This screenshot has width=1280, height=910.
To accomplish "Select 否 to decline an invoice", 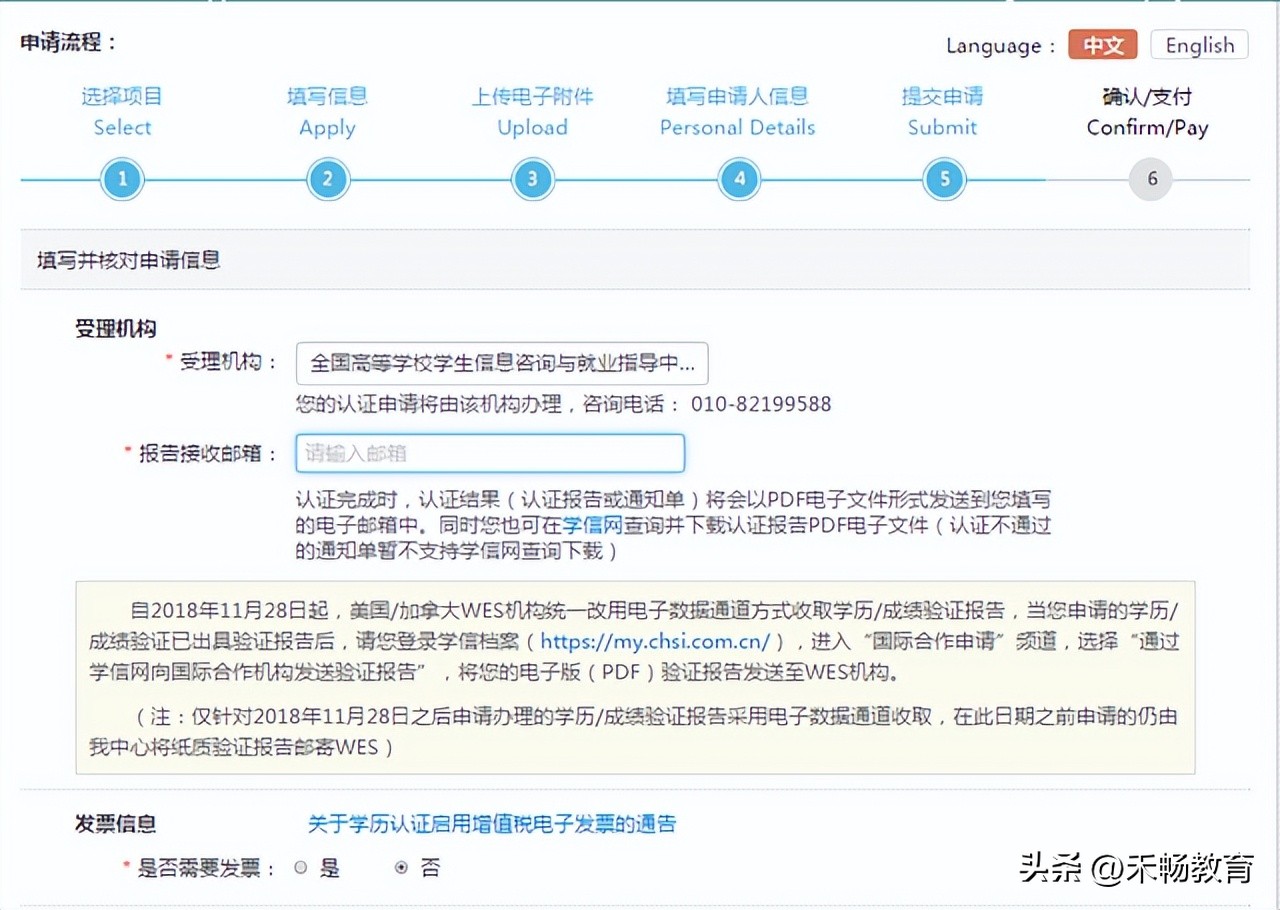I will point(401,867).
